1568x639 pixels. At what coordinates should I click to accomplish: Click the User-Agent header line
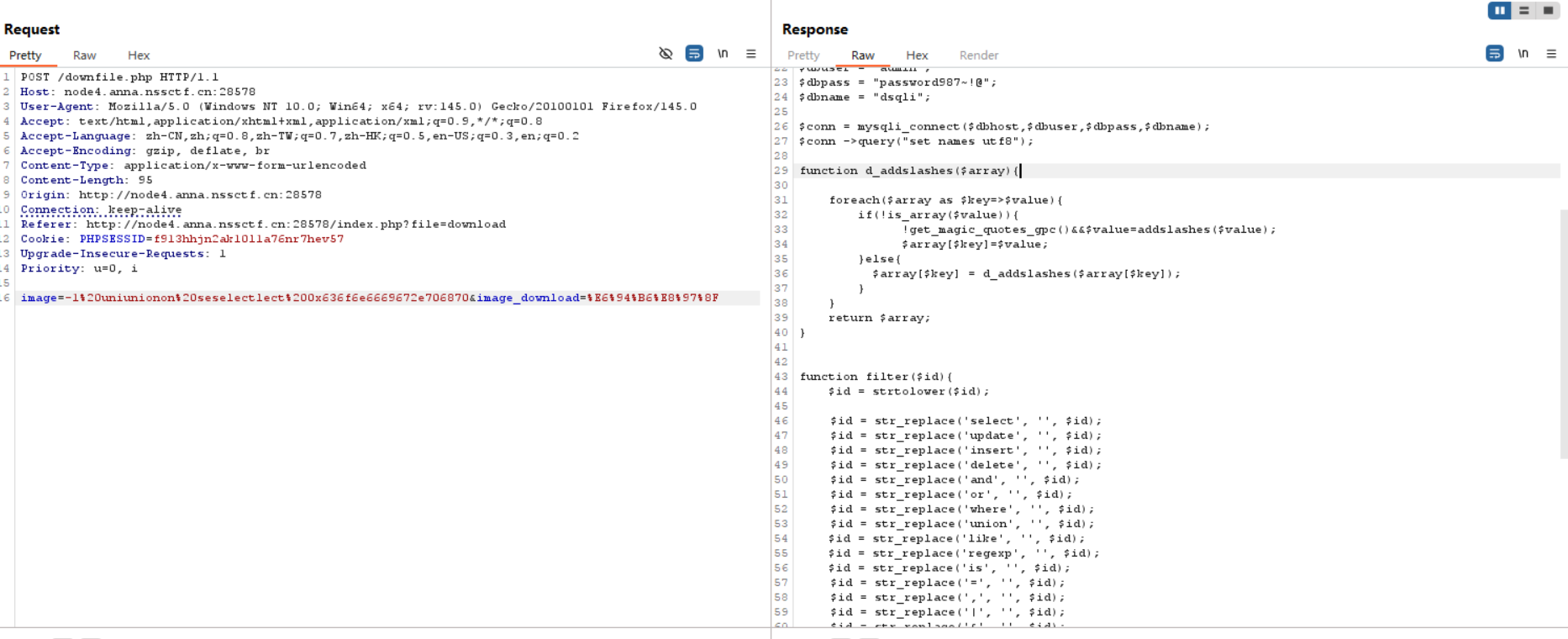pyautogui.click(x=359, y=106)
